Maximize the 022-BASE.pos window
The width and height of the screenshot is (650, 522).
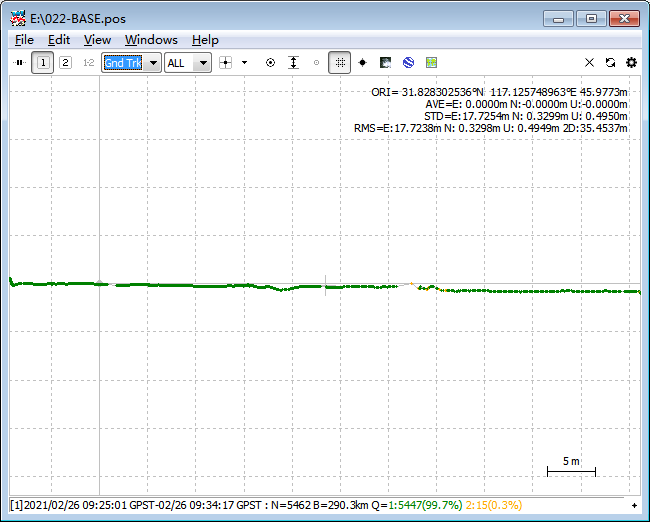click(x=591, y=19)
